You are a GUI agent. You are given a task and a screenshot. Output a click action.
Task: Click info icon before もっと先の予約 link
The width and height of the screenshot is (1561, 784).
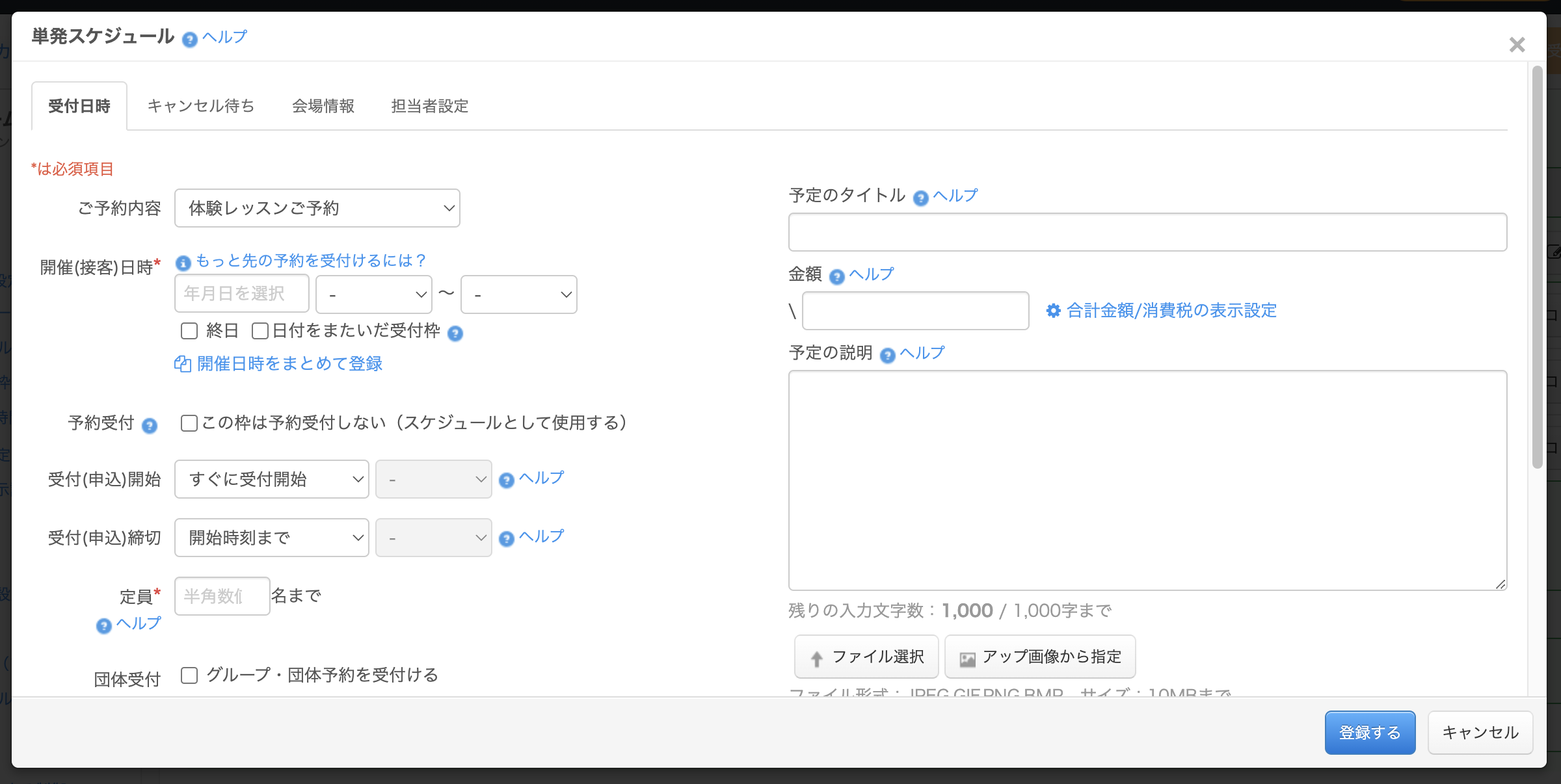click(183, 263)
